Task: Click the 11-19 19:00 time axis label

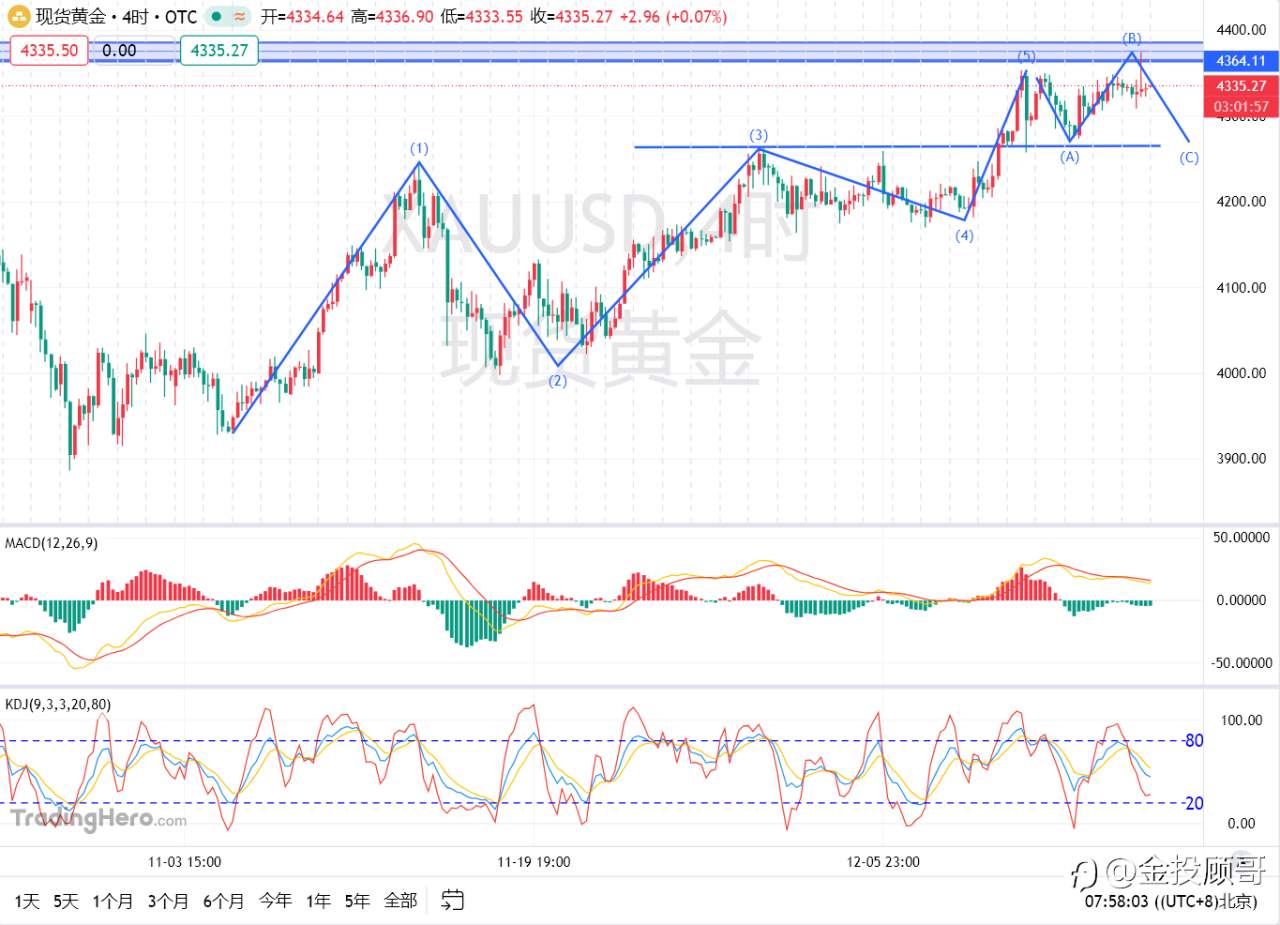Action: point(533,861)
